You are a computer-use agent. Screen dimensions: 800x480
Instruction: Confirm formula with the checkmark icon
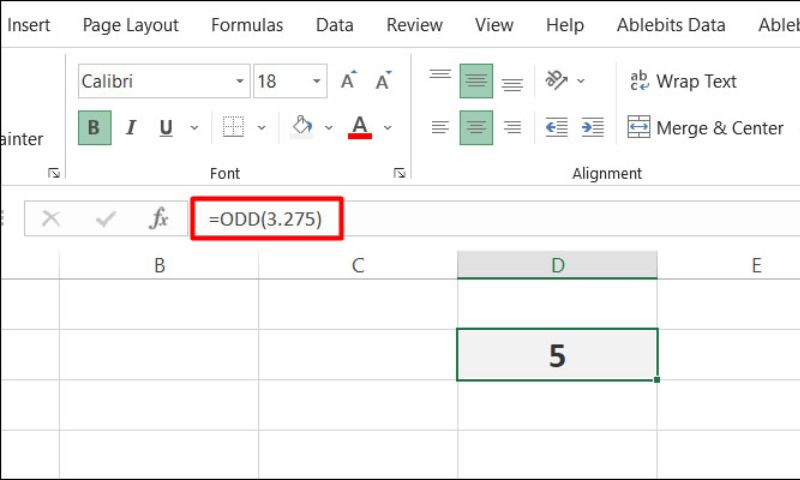pyautogui.click(x=106, y=219)
